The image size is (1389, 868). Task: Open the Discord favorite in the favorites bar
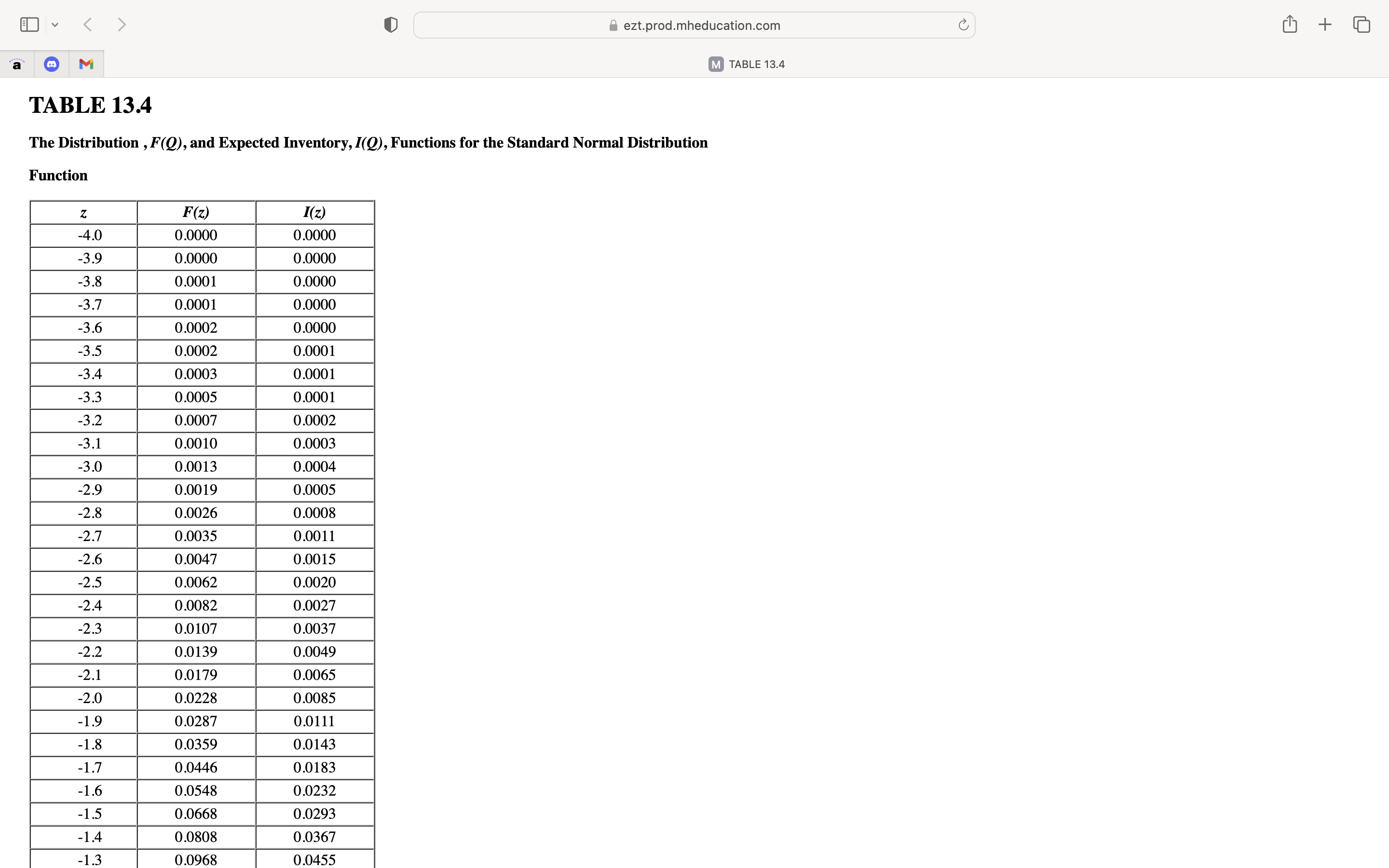click(x=51, y=64)
